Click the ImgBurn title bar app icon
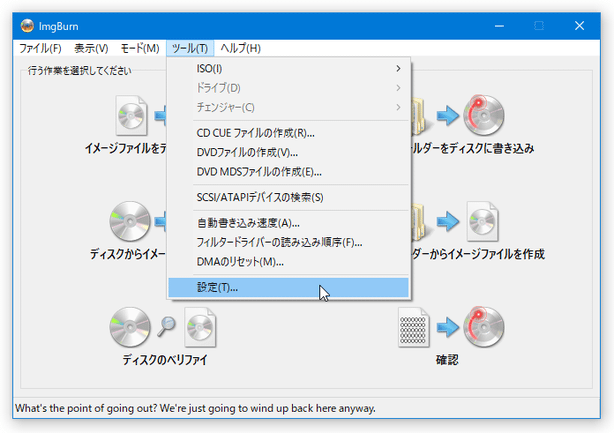The image size is (614, 433). (x=27, y=26)
